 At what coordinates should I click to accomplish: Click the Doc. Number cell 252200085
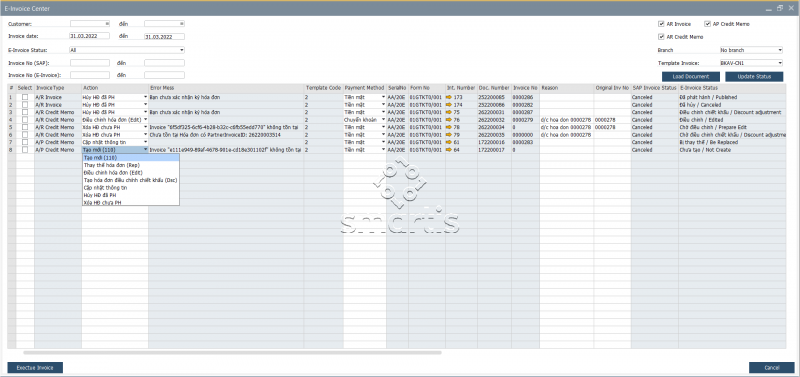494,97
